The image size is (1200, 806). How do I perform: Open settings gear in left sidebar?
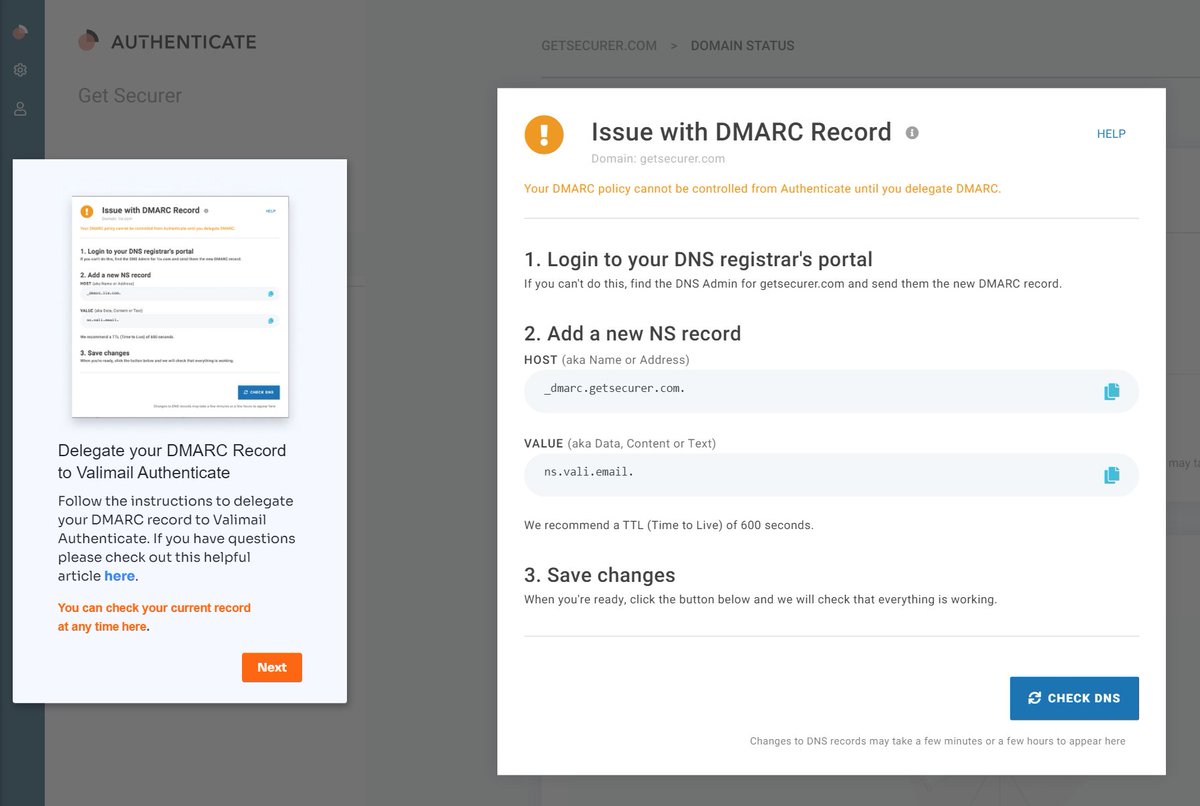tap(20, 70)
